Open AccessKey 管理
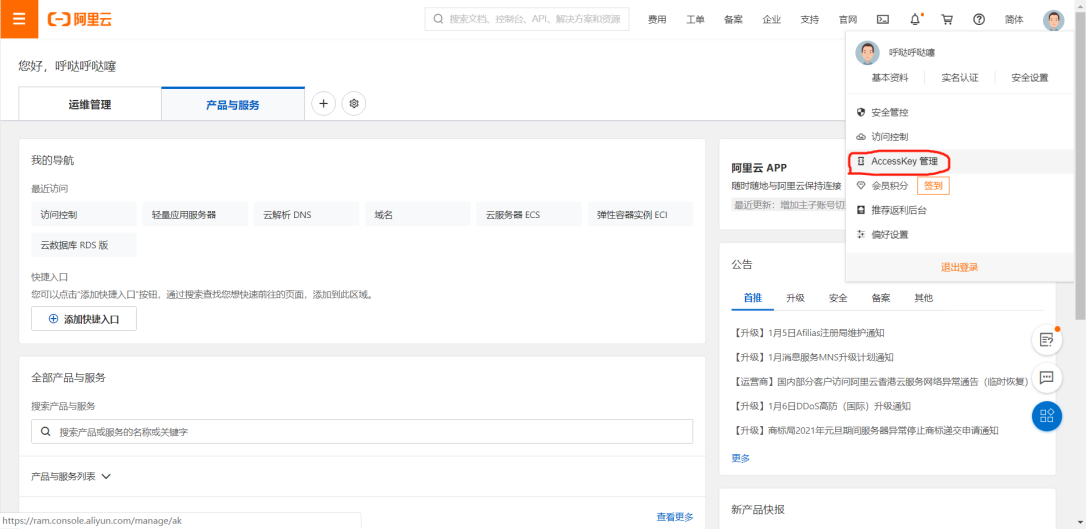Viewport: 1086px width, 529px height. [960, 161]
